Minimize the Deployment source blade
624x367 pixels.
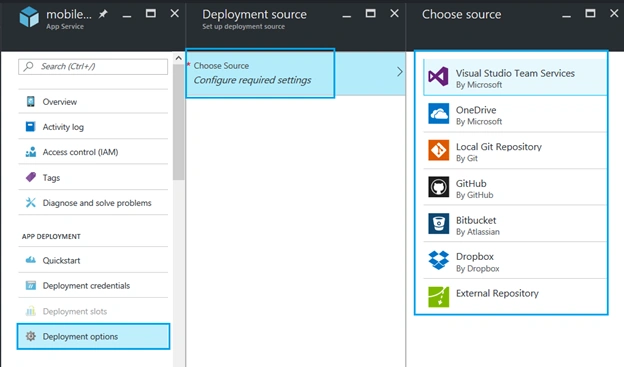(347, 16)
